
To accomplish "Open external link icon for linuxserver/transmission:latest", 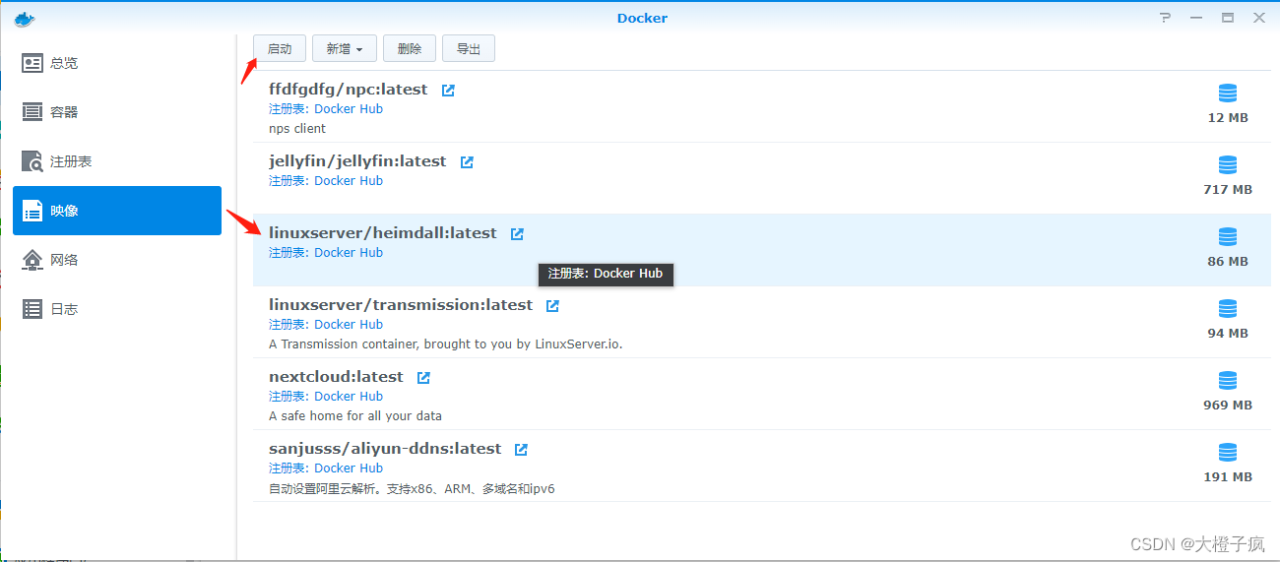I will (553, 306).
